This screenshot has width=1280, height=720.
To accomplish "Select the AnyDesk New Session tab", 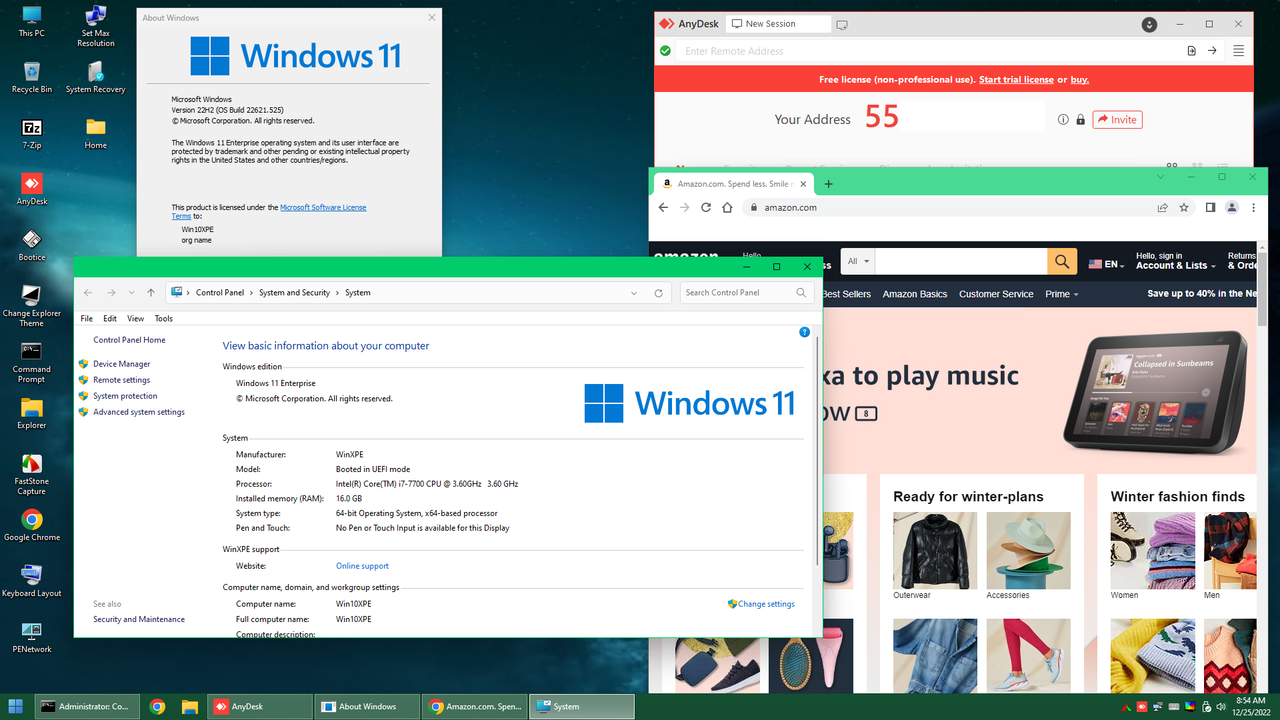I will [x=778, y=24].
